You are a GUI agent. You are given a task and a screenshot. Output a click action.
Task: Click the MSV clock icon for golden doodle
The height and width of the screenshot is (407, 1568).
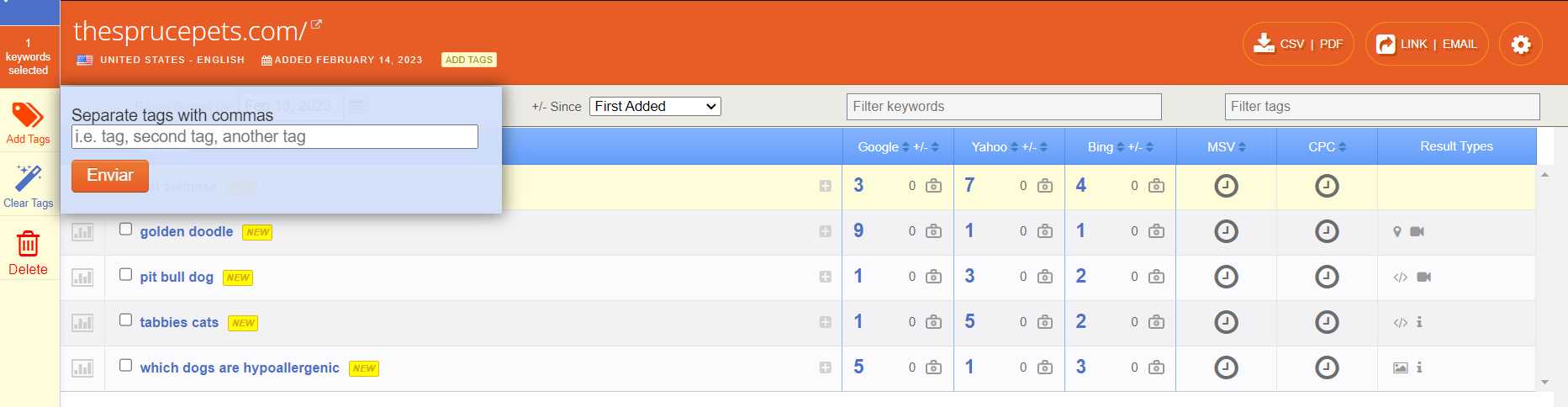point(1227,231)
